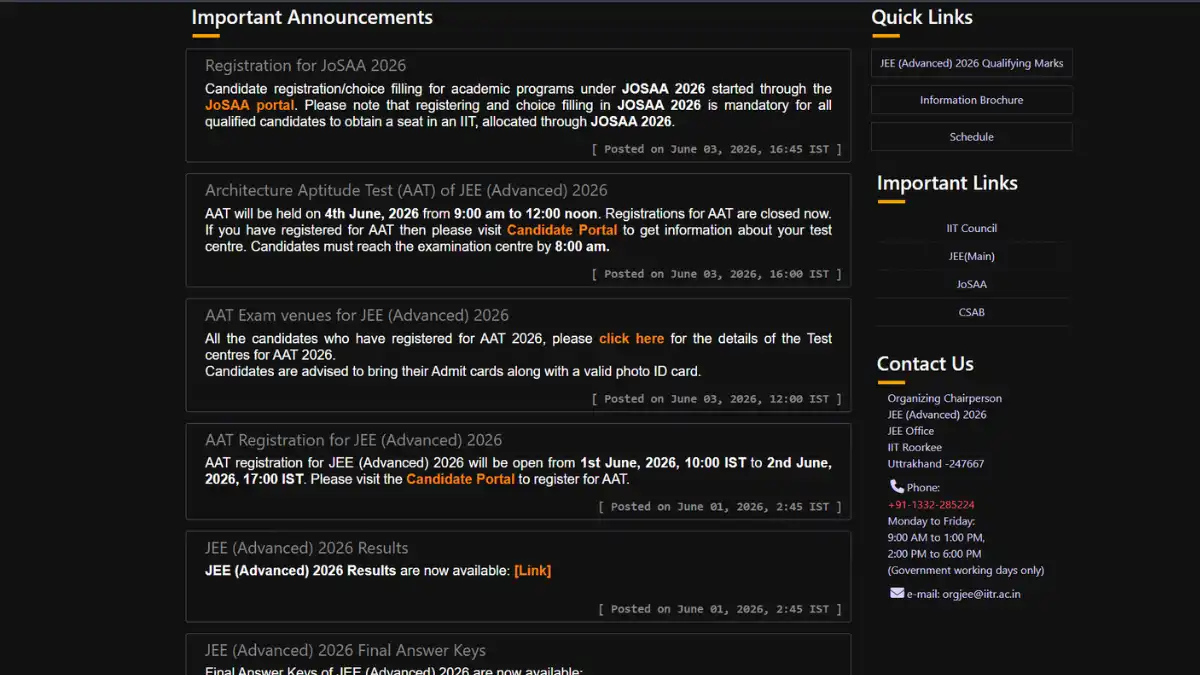
Task: Click the 'Important Announcements' heading
Action: (312, 17)
